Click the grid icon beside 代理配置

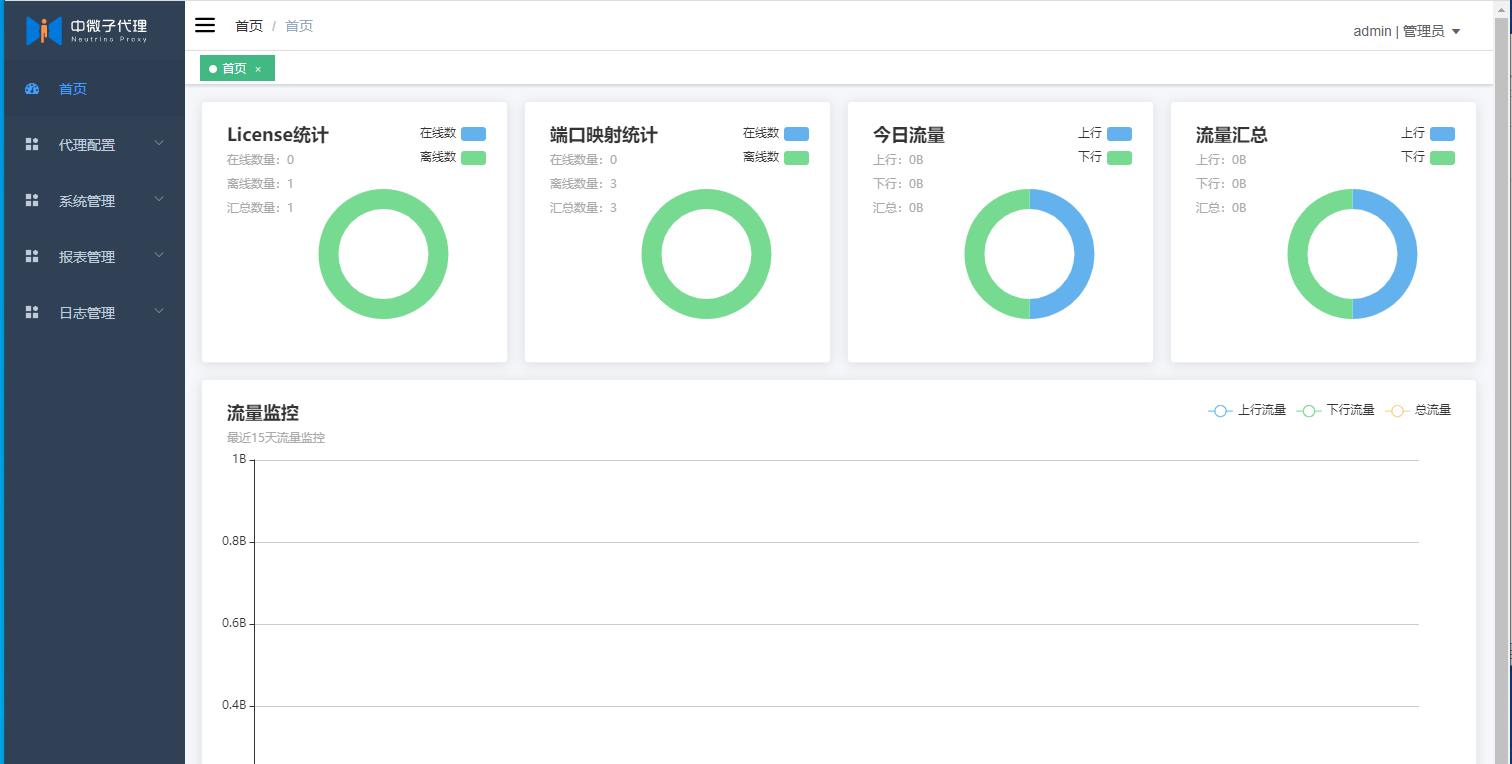pos(32,145)
